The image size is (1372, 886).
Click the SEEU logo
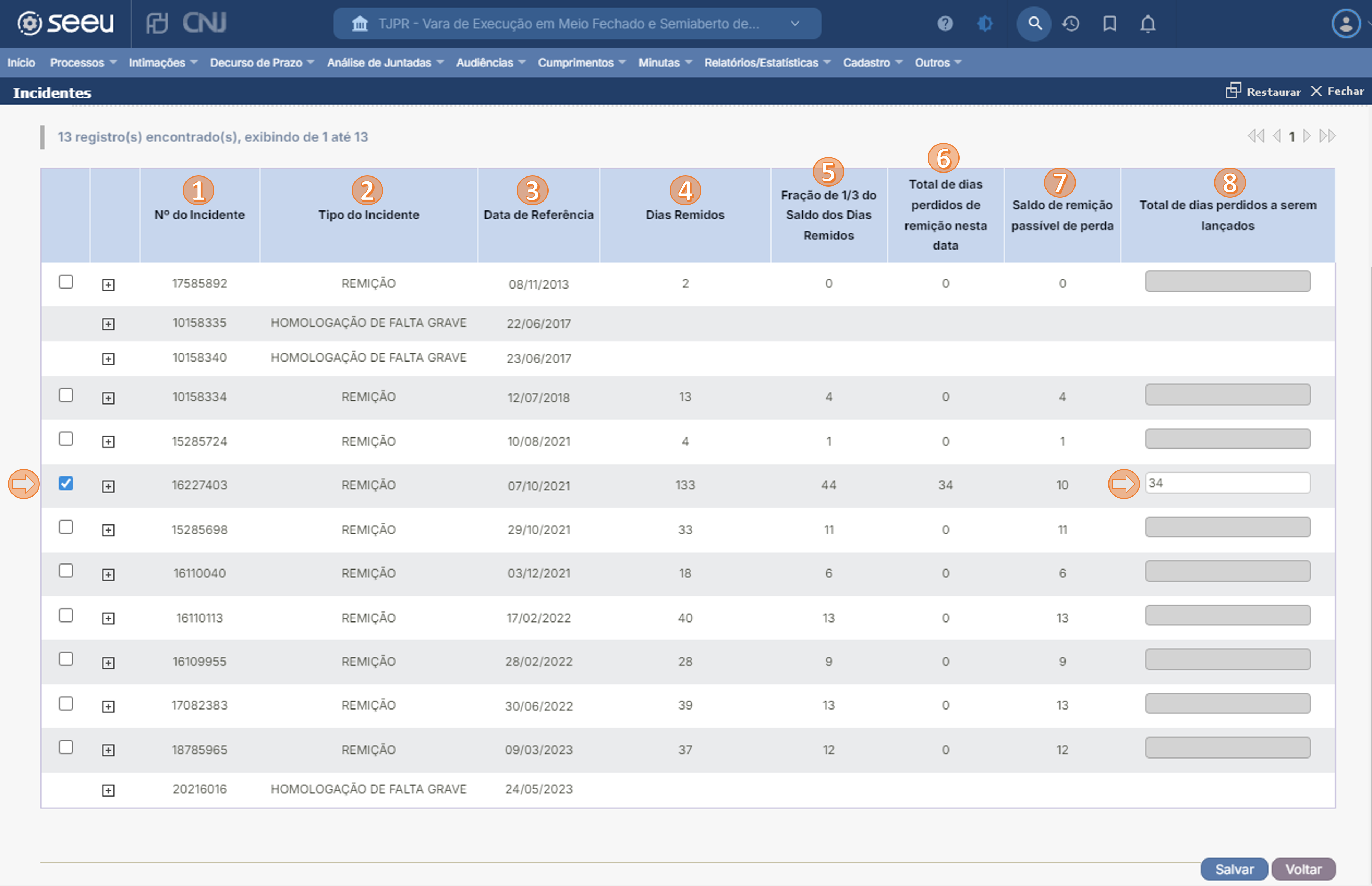(65, 23)
